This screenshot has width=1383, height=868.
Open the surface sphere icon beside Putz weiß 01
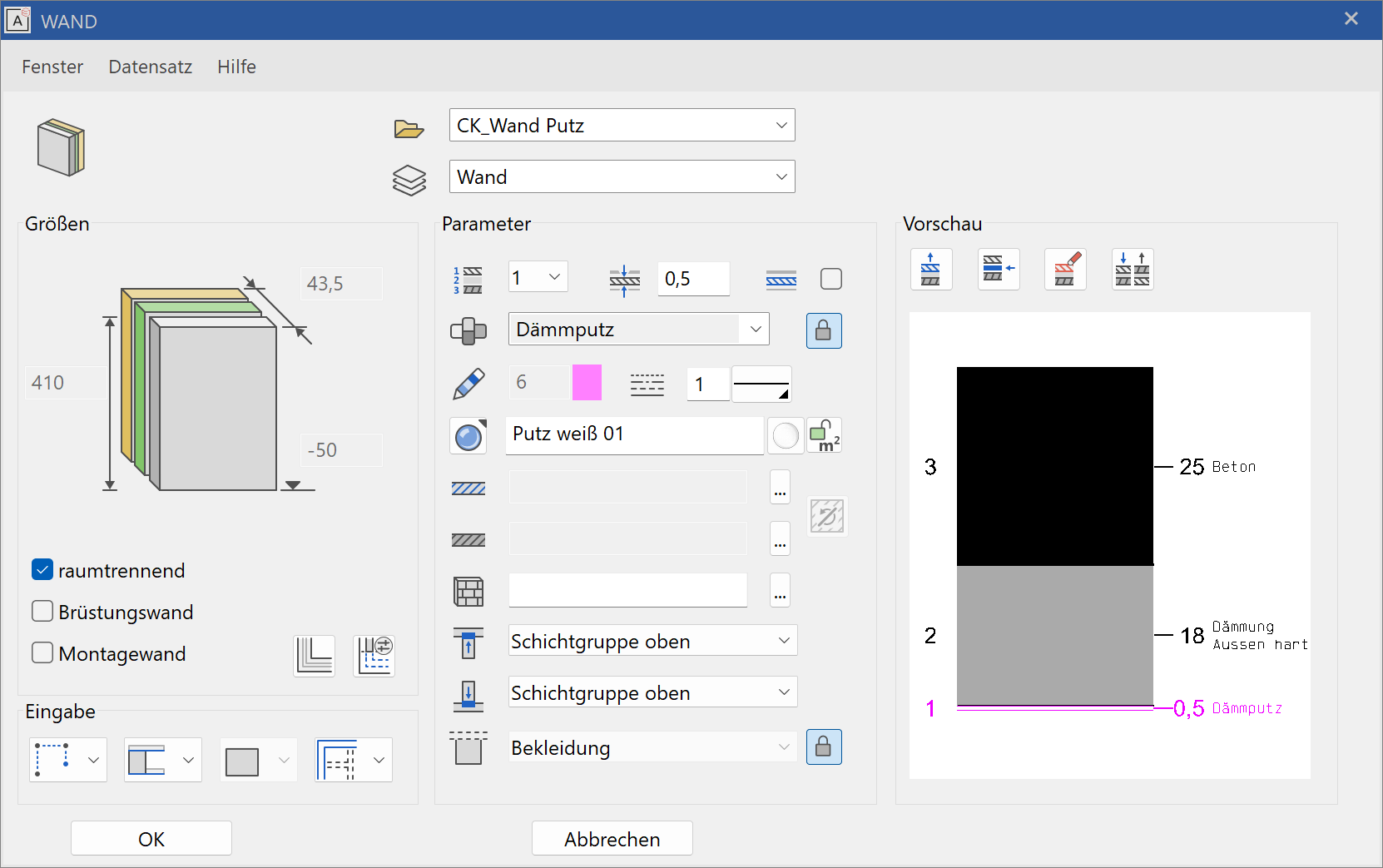(x=468, y=435)
